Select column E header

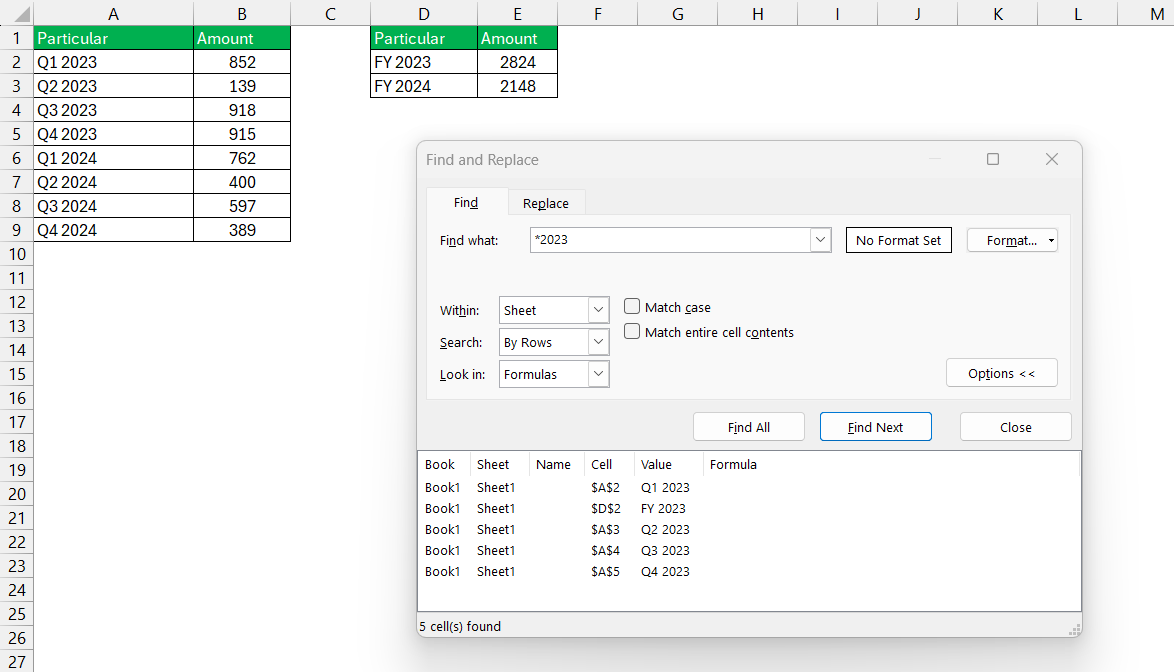point(517,13)
